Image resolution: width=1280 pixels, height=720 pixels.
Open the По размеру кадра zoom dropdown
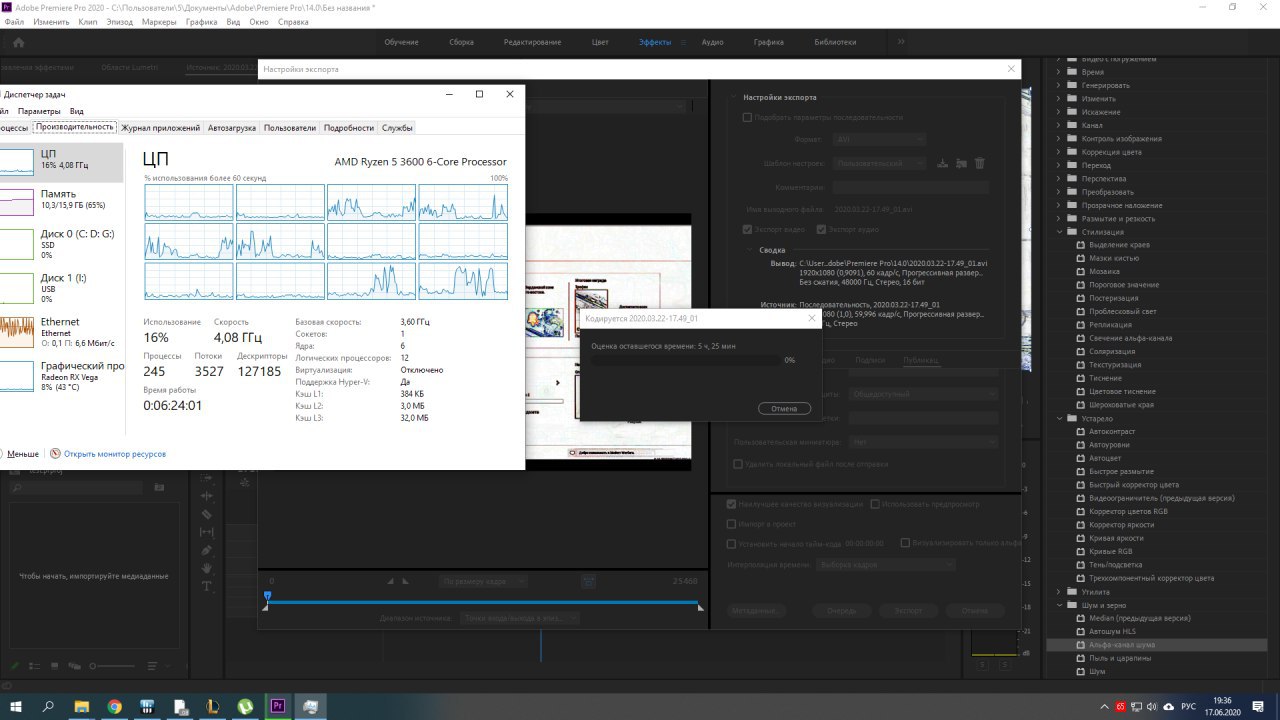pyautogui.click(x=484, y=580)
